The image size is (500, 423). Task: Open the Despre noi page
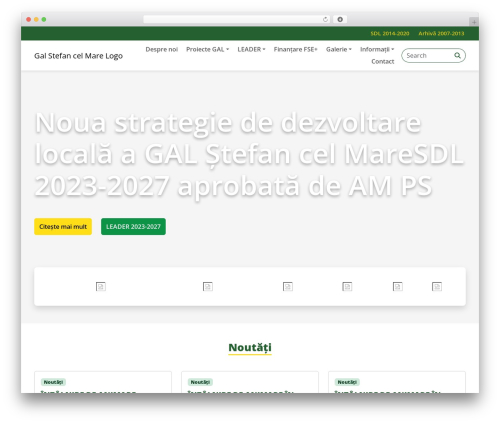pos(162,49)
